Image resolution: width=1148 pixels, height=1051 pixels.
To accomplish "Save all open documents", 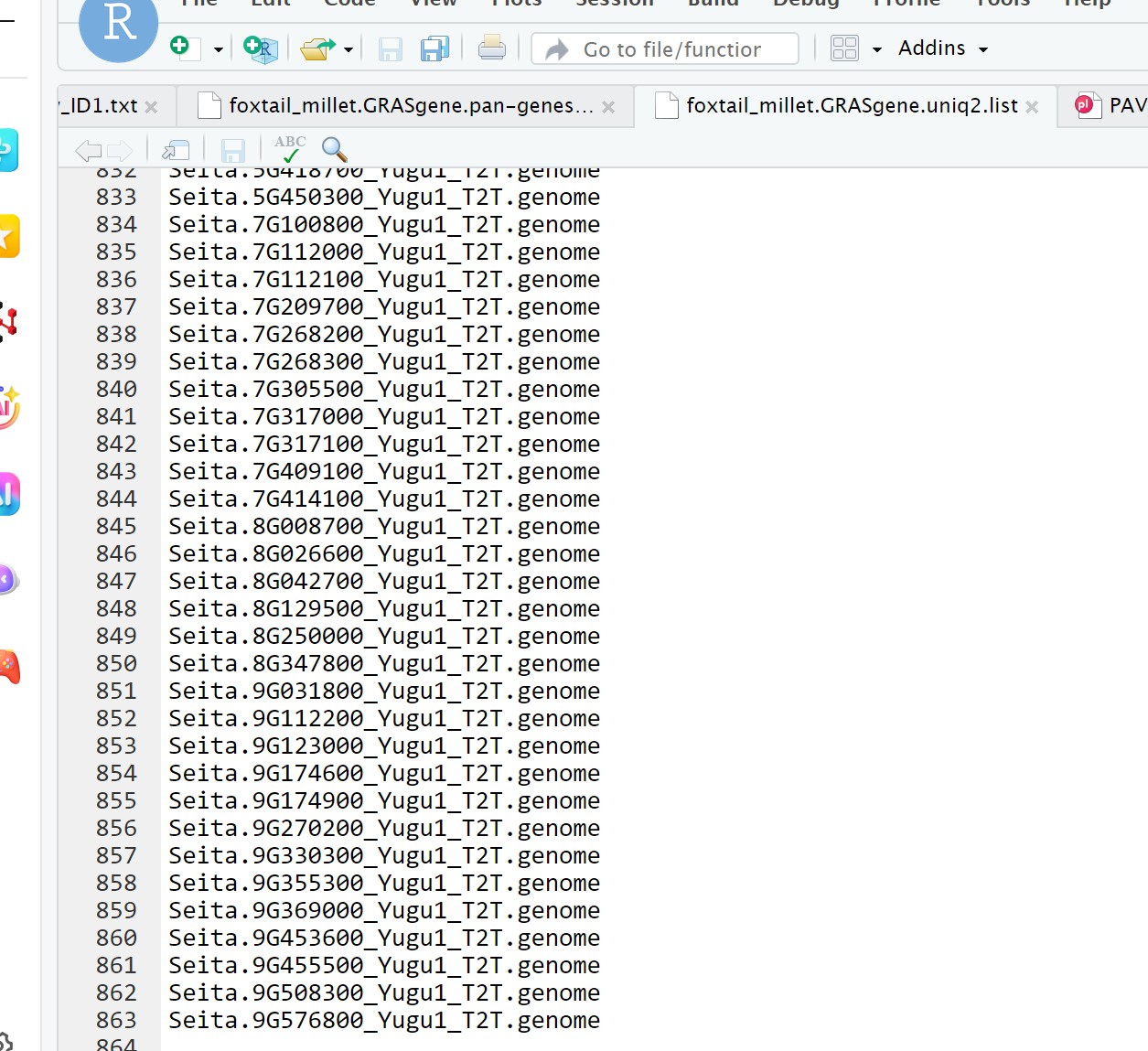I will [x=435, y=48].
